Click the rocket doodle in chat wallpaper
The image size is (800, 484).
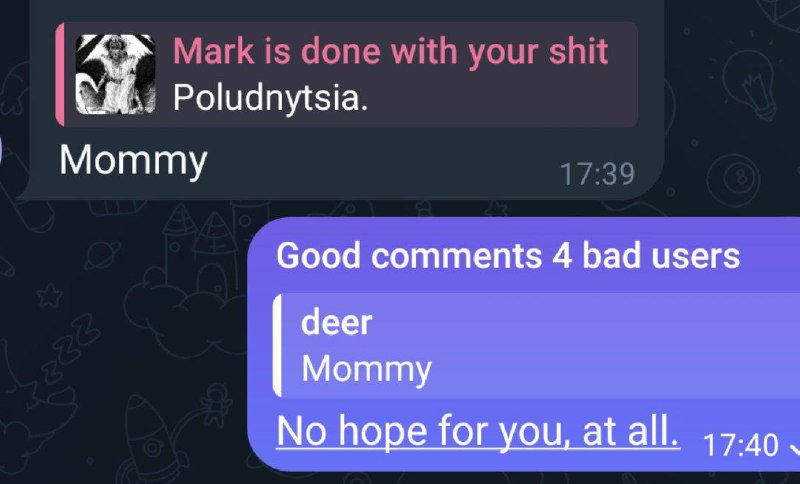coord(153,439)
